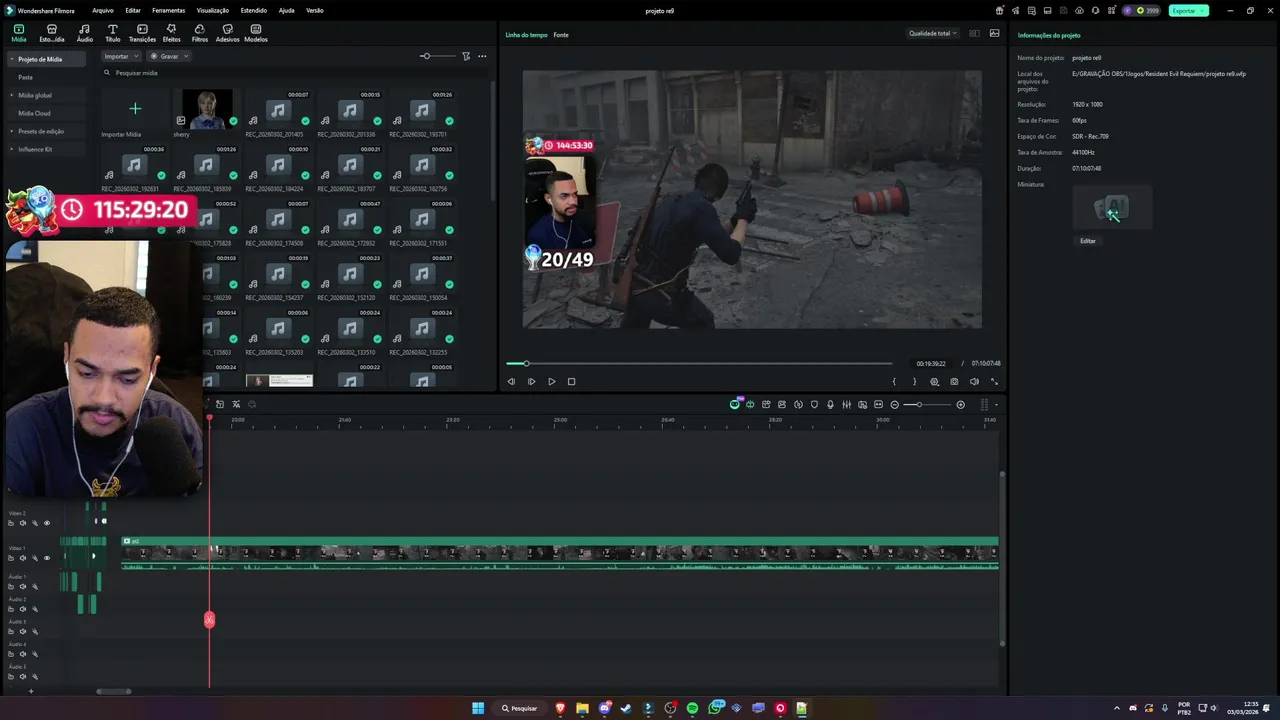Click the mark-in curly brace icon
Image resolution: width=1280 pixels, height=720 pixels.
tap(894, 381)
